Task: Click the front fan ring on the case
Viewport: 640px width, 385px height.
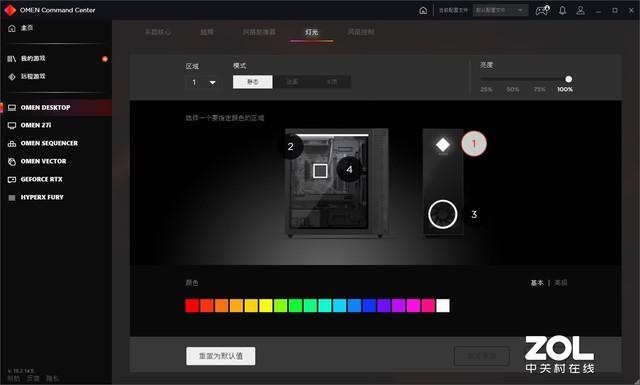Action: tap(442, 214)
